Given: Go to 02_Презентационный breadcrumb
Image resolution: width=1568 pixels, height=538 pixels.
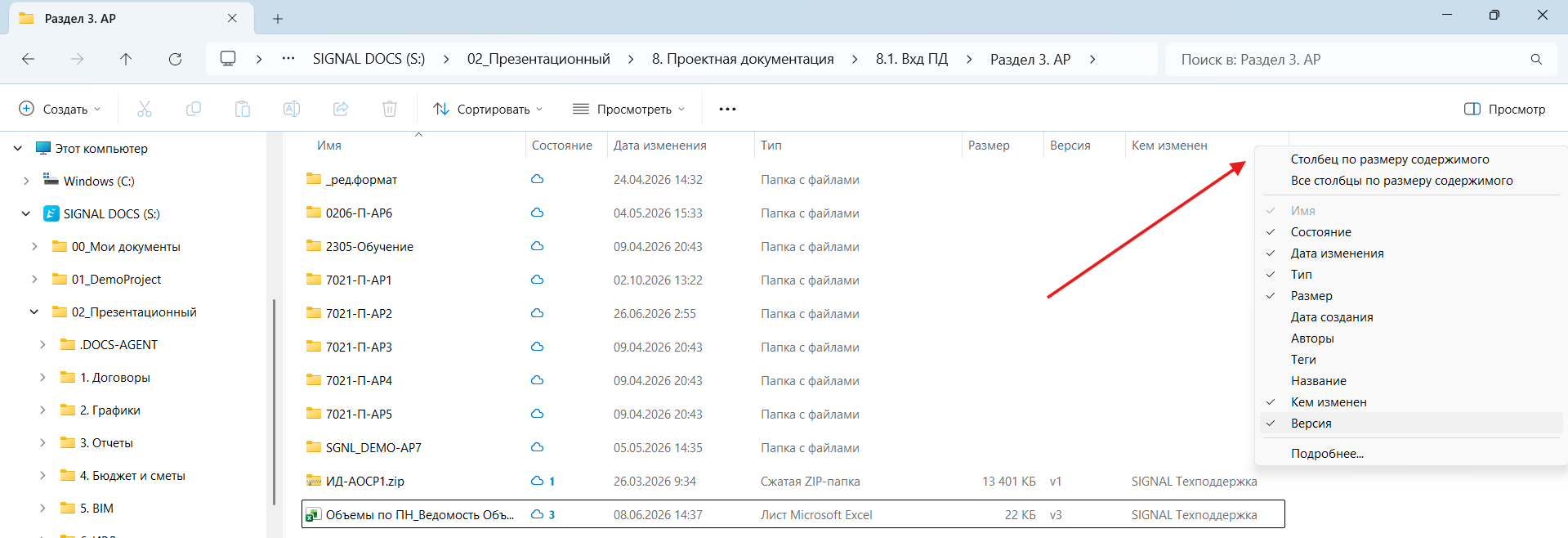Looking at the screenshot, I should click(538, 59).
